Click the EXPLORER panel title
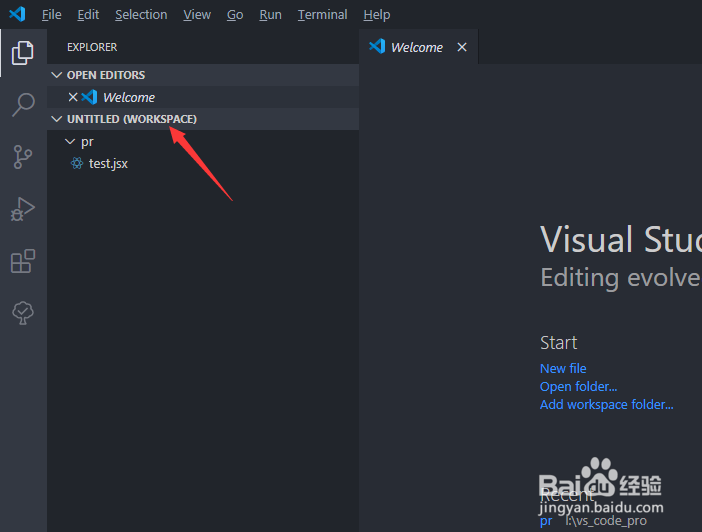Screen dimensions: 702x532 click(92, 47)
